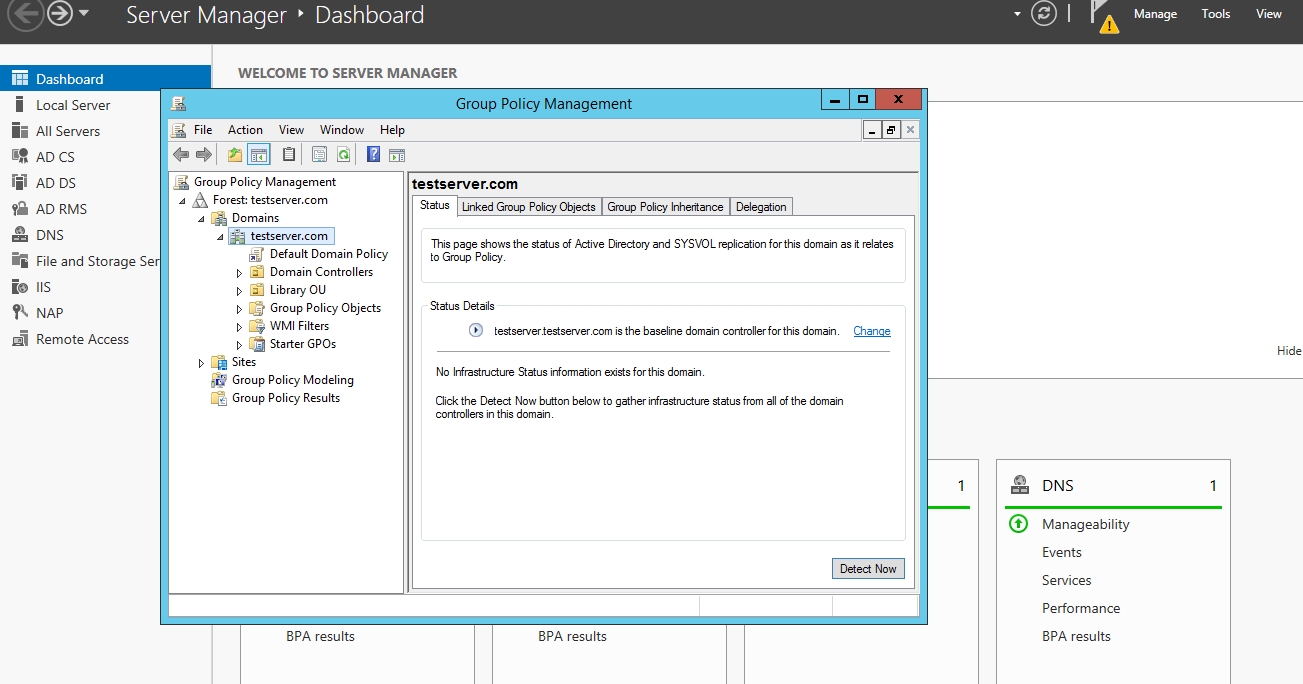1303x684 pixels.
Task: Switch to the Linked Group Policy Objects tab
Action: 528,207
